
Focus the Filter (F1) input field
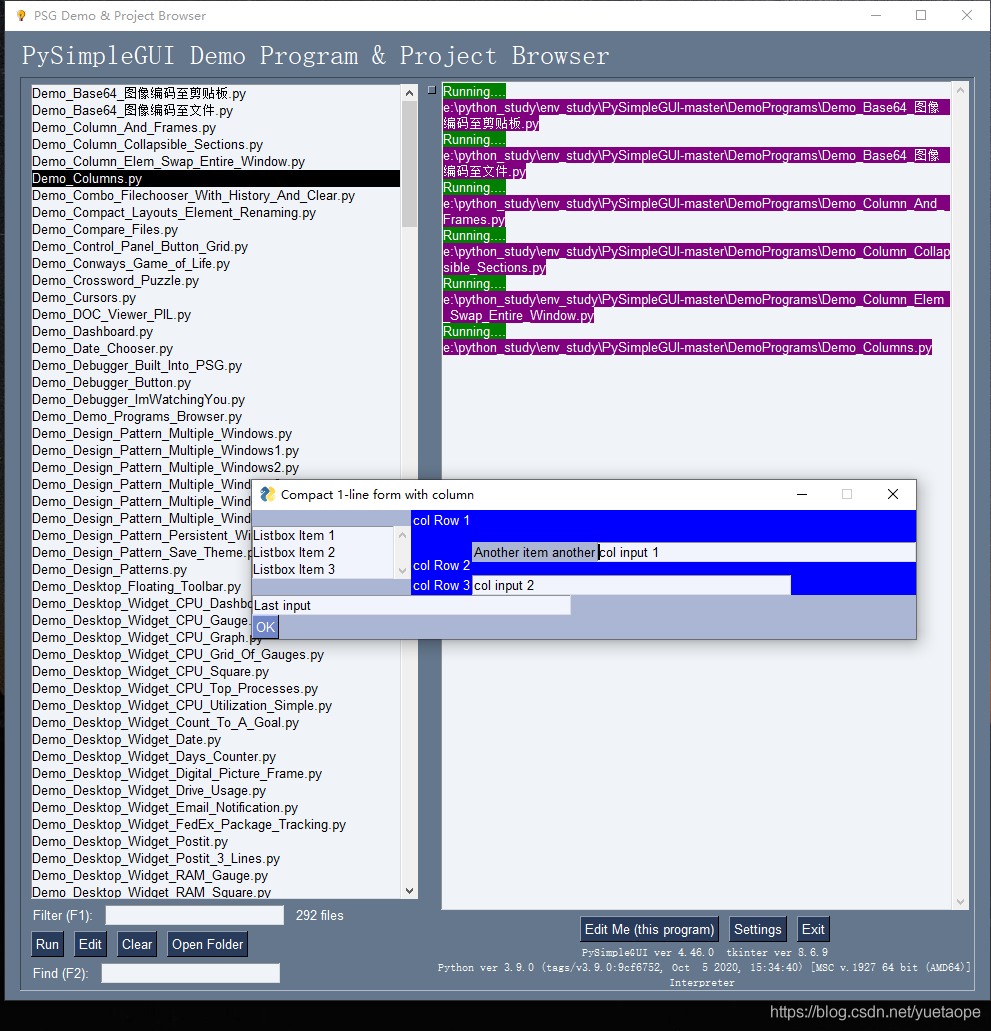pyautogui.click(x=195, y=915)
